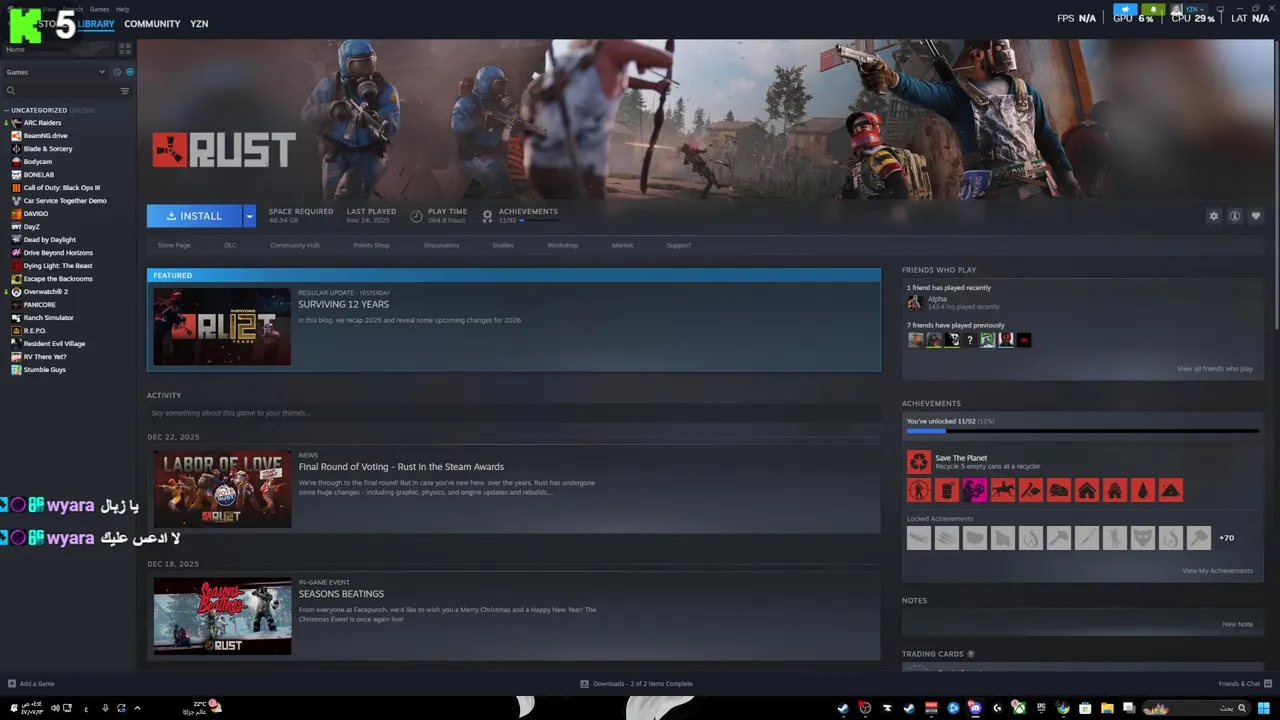Open the Help menu

[122, 9]
